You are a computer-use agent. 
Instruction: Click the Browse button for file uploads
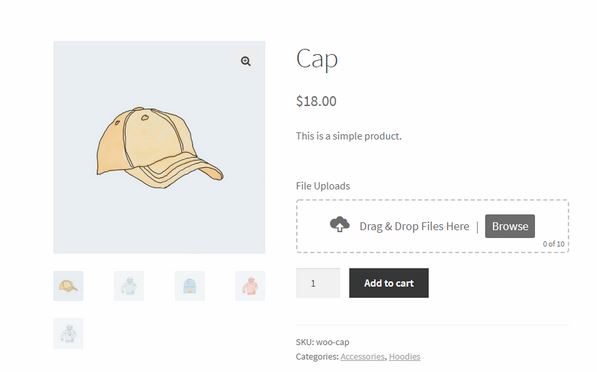pos(510,226)
